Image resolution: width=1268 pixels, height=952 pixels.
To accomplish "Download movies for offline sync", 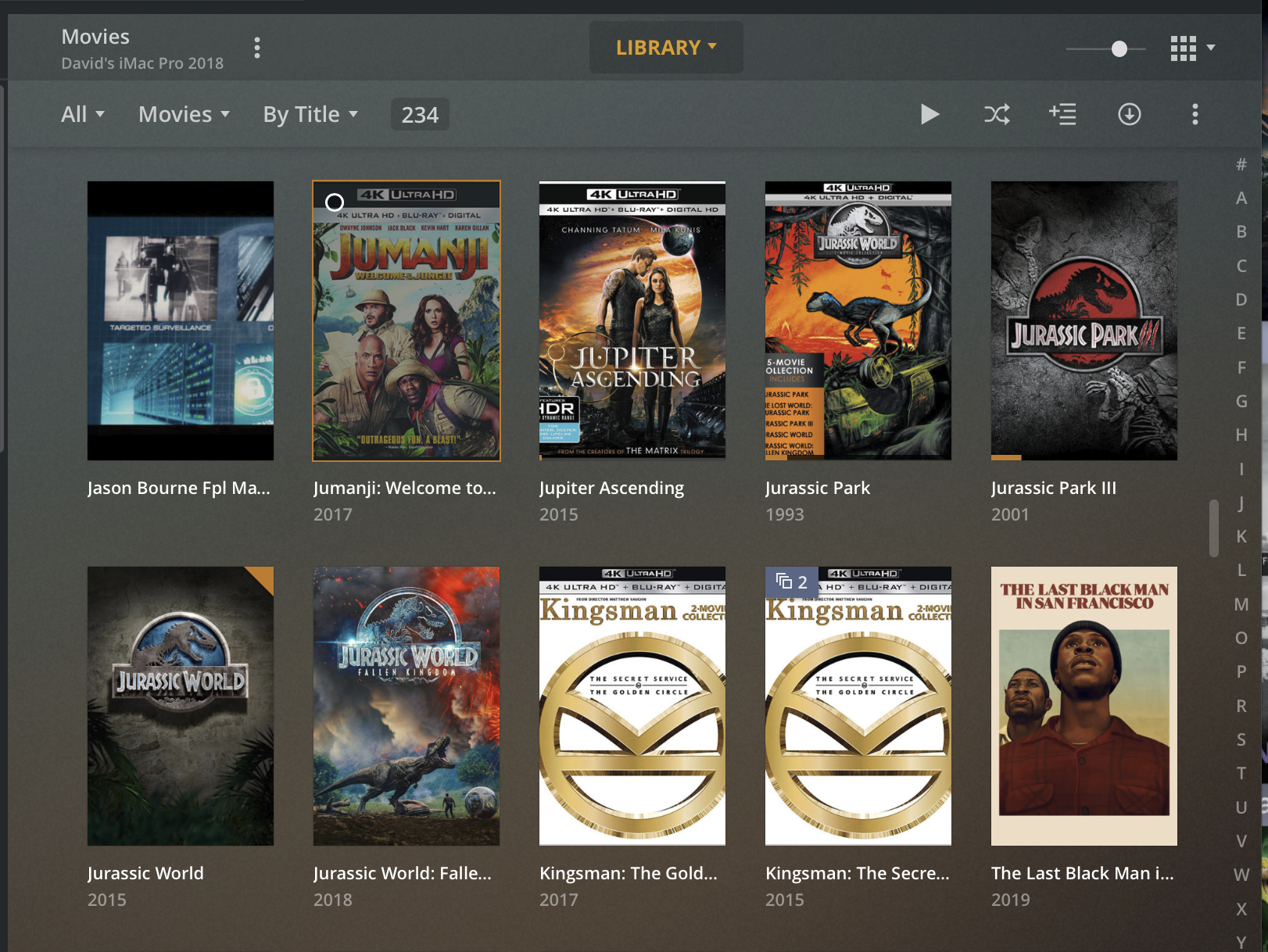I will [x=1129, y=114].
